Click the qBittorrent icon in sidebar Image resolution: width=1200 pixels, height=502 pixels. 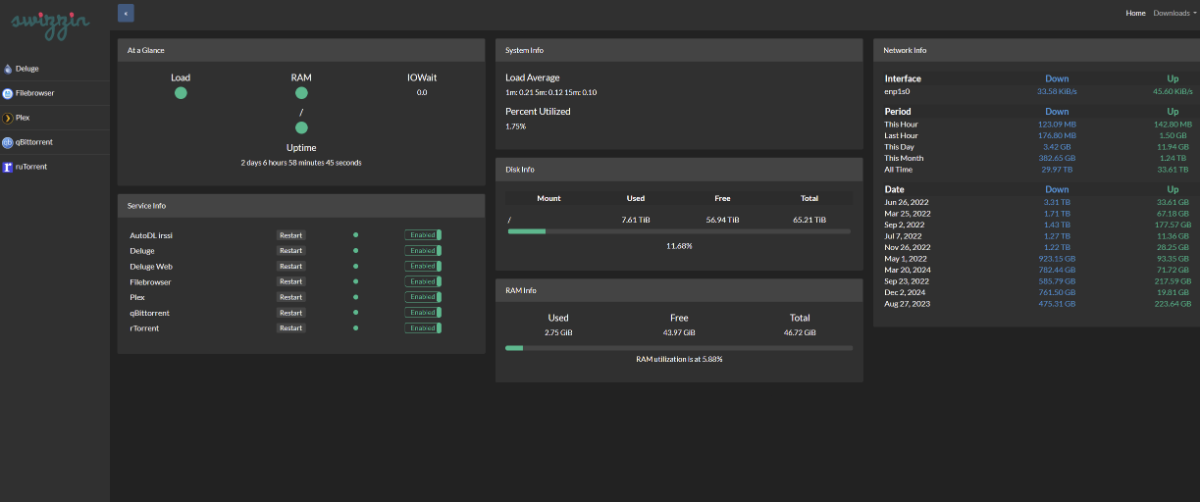(x=8, y=142)
